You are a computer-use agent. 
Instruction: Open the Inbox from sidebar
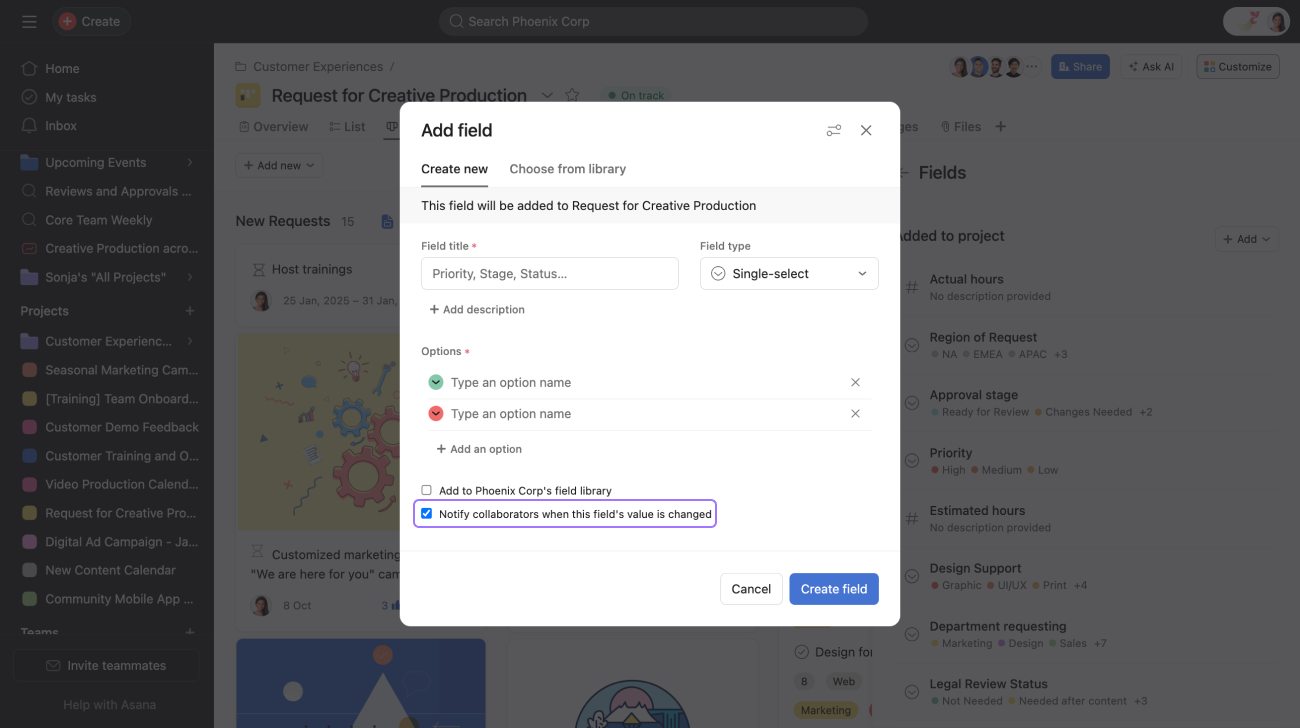coord(61,125)
